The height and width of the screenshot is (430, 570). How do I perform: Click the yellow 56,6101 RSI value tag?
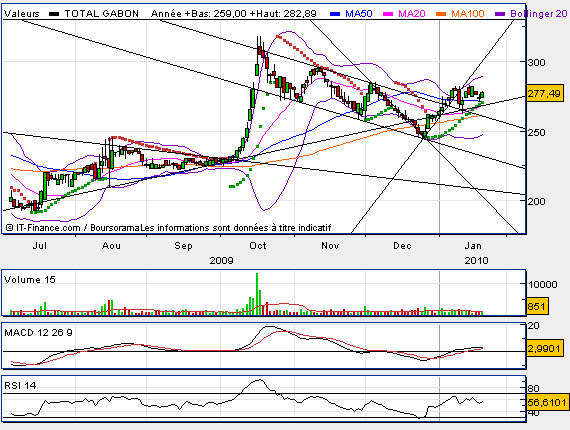(x=547, y=403)
